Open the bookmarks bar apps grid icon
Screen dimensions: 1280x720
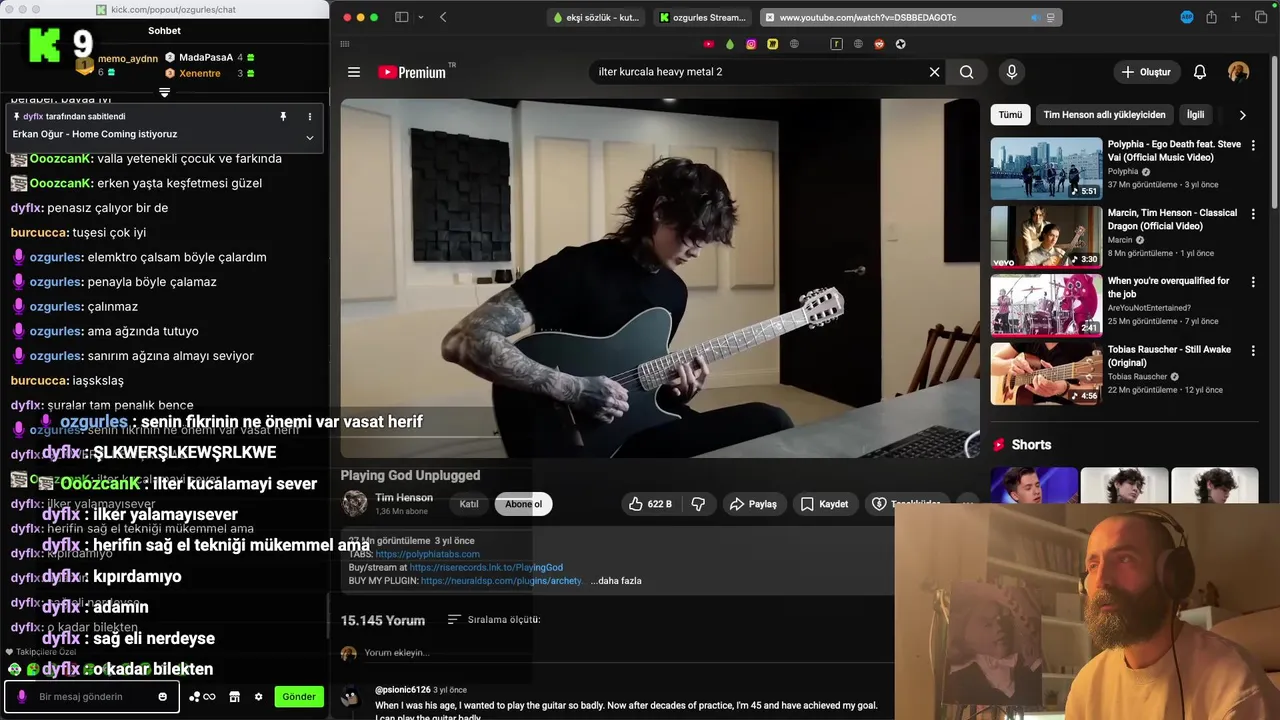click(x=345, y=44)
